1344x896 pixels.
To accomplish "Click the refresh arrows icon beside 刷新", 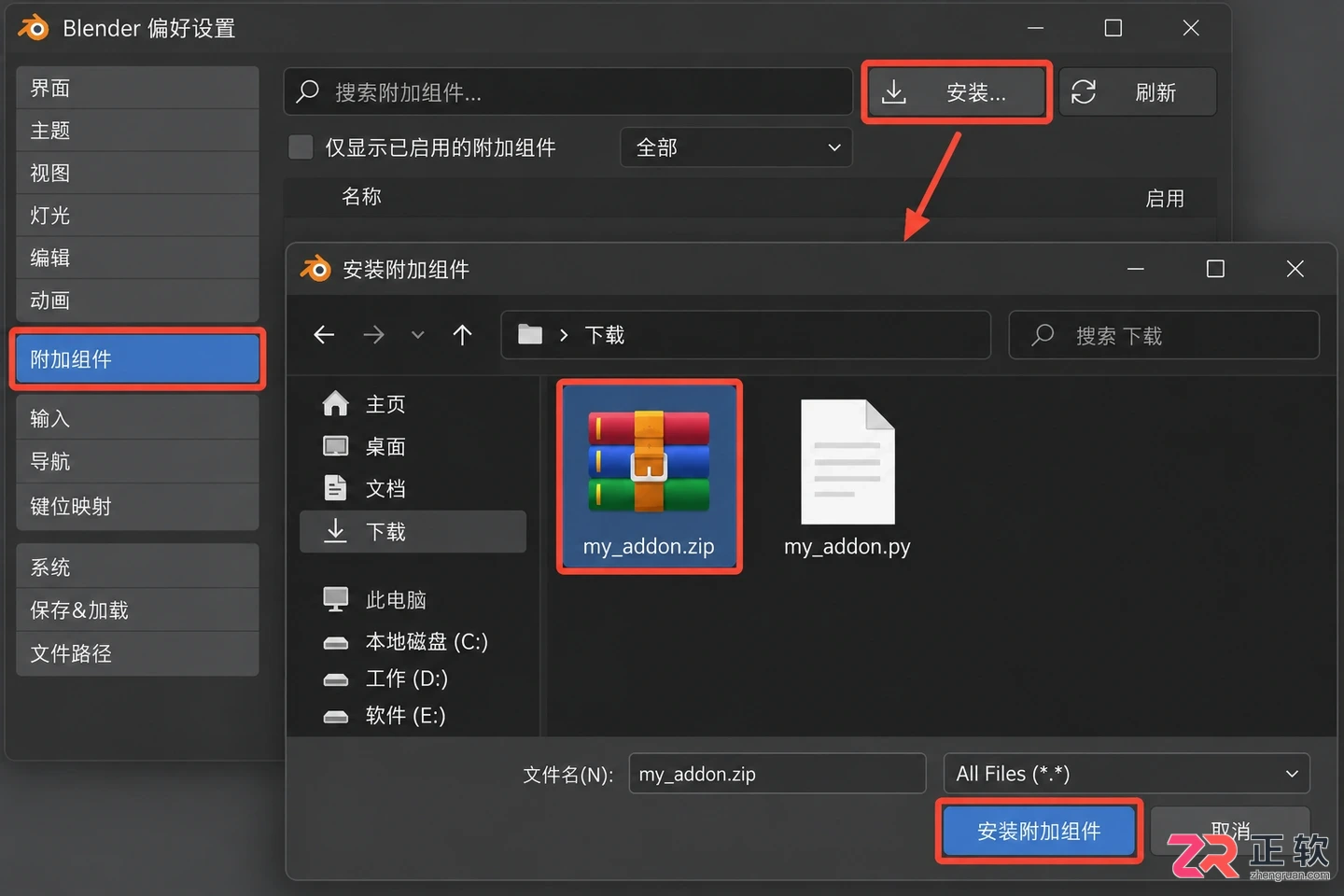I will (1084, 91).
